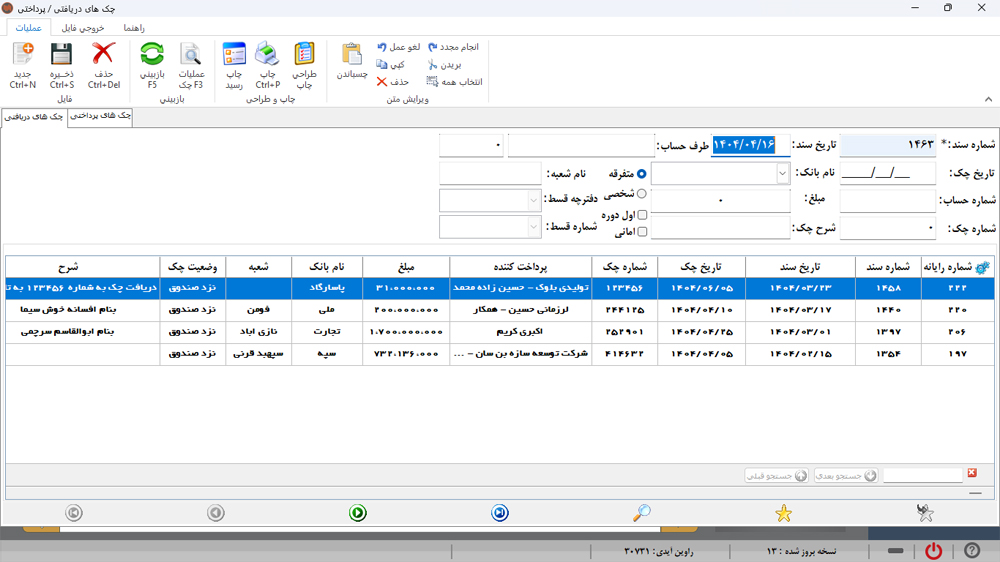Click the چسباندن paste clipboard icon
This screenshot has width=1000, height=562.
coord(352,55)
